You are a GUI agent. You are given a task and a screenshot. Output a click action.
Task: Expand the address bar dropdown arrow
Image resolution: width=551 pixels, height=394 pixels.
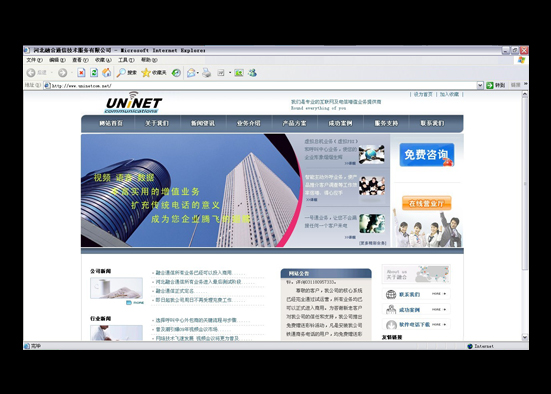tap(480, 85)
